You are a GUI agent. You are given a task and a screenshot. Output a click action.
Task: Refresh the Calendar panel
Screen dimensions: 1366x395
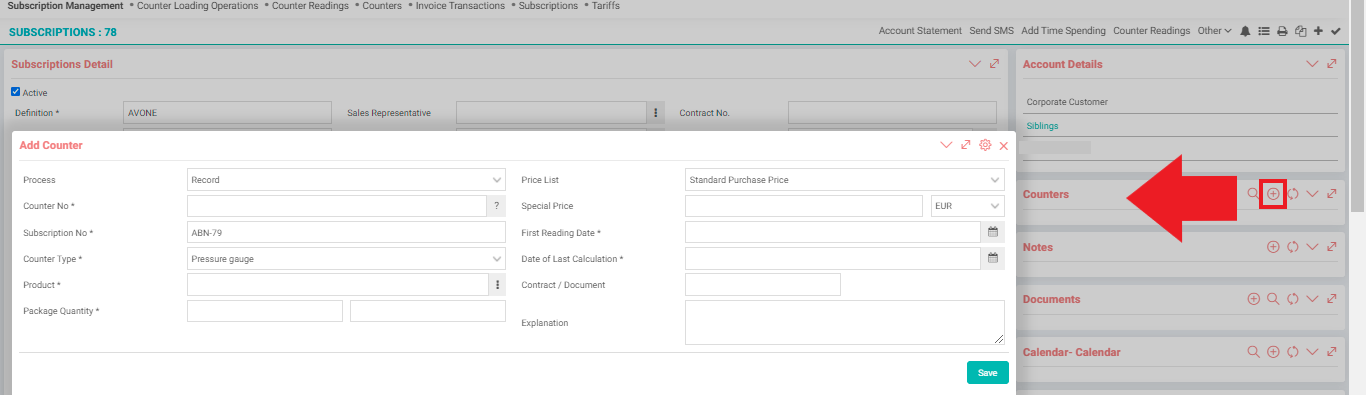click(1292, 352)
